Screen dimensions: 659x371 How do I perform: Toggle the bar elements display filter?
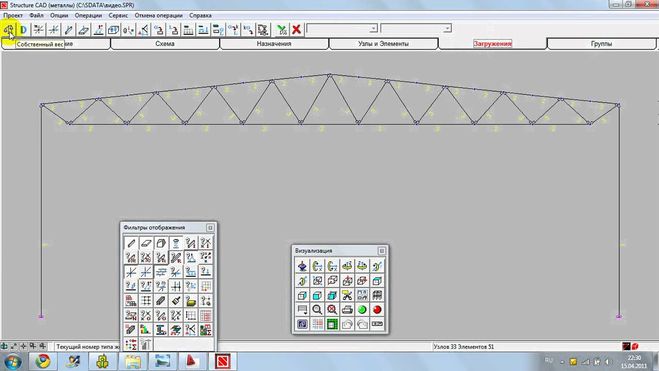[131, 243]
